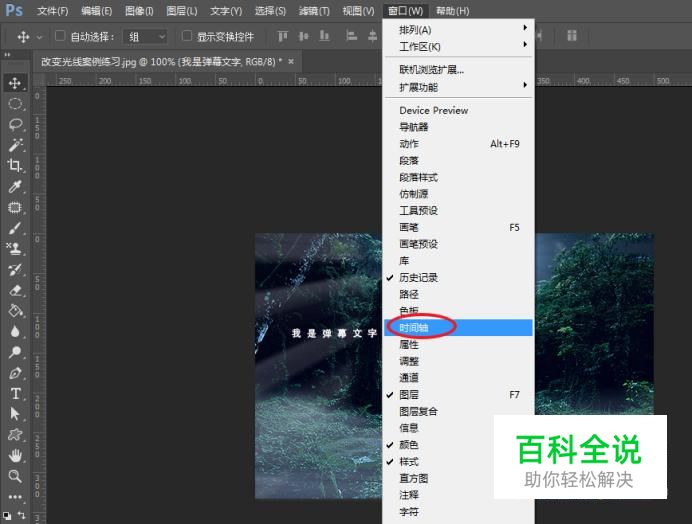
Task: Select the Blur tool
Action: point(15,332)
